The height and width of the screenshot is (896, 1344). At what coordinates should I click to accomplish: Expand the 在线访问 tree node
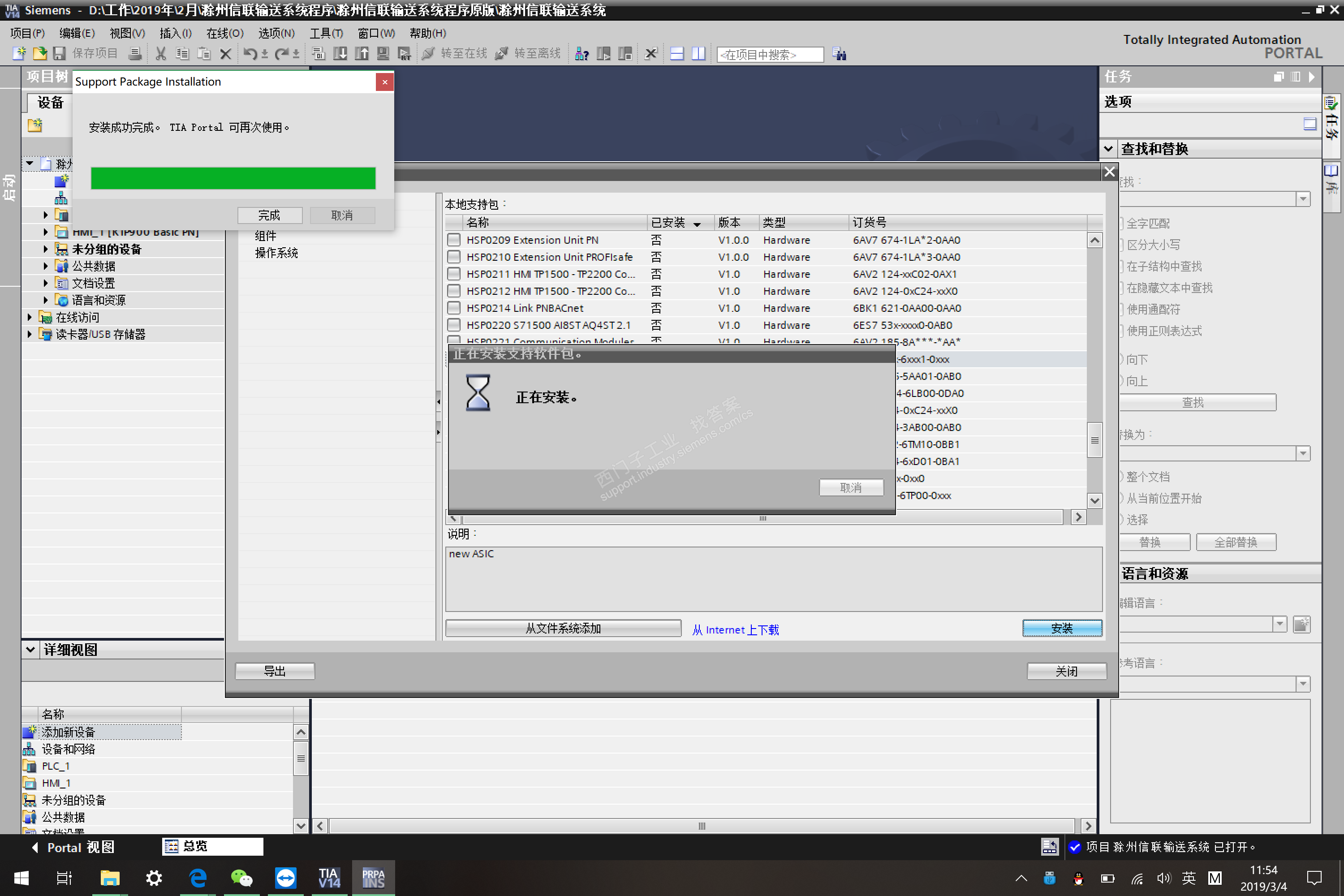click(x=30, y=317)
